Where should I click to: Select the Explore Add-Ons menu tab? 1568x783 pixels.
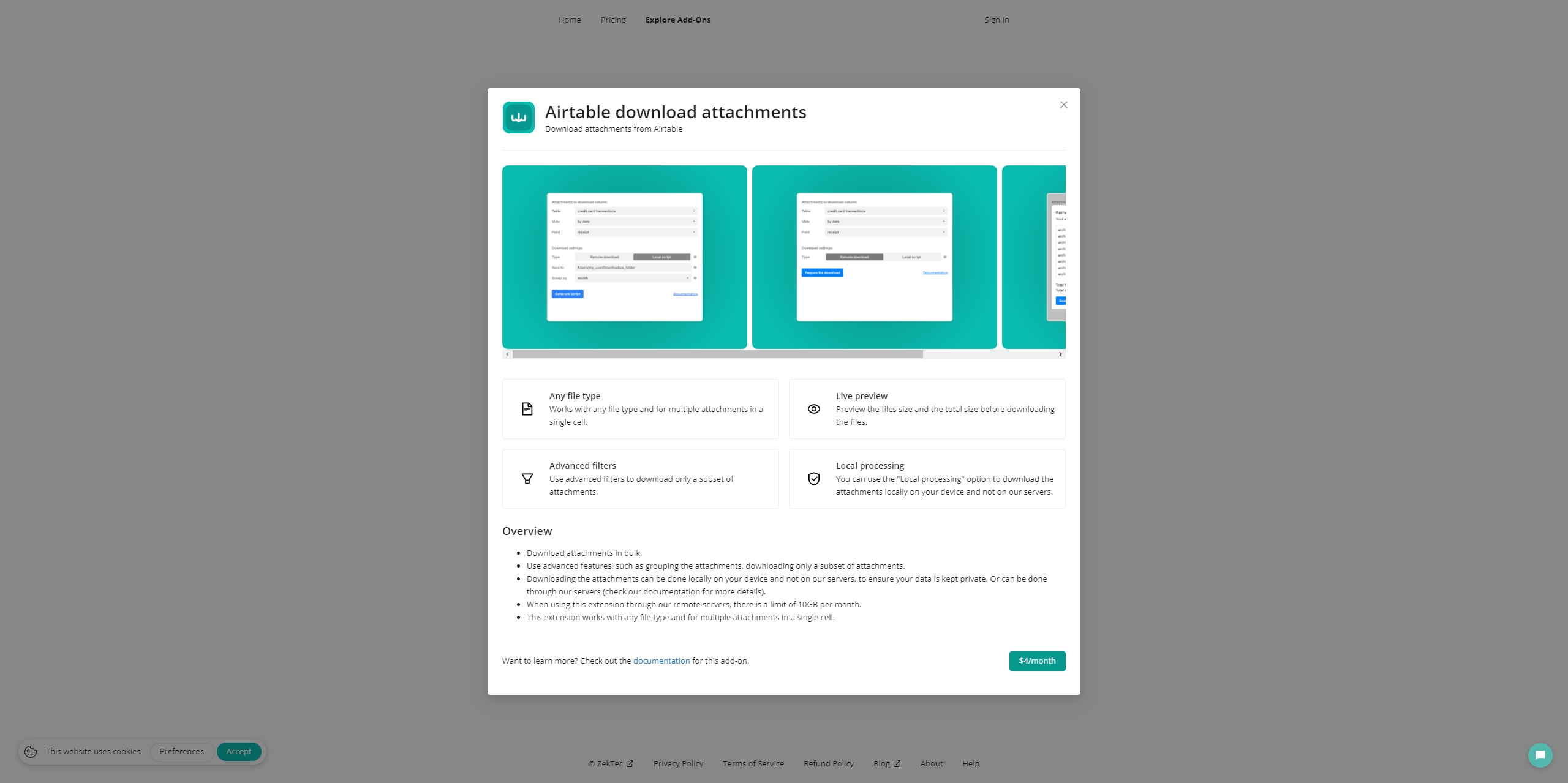click(x=679, y=19)
